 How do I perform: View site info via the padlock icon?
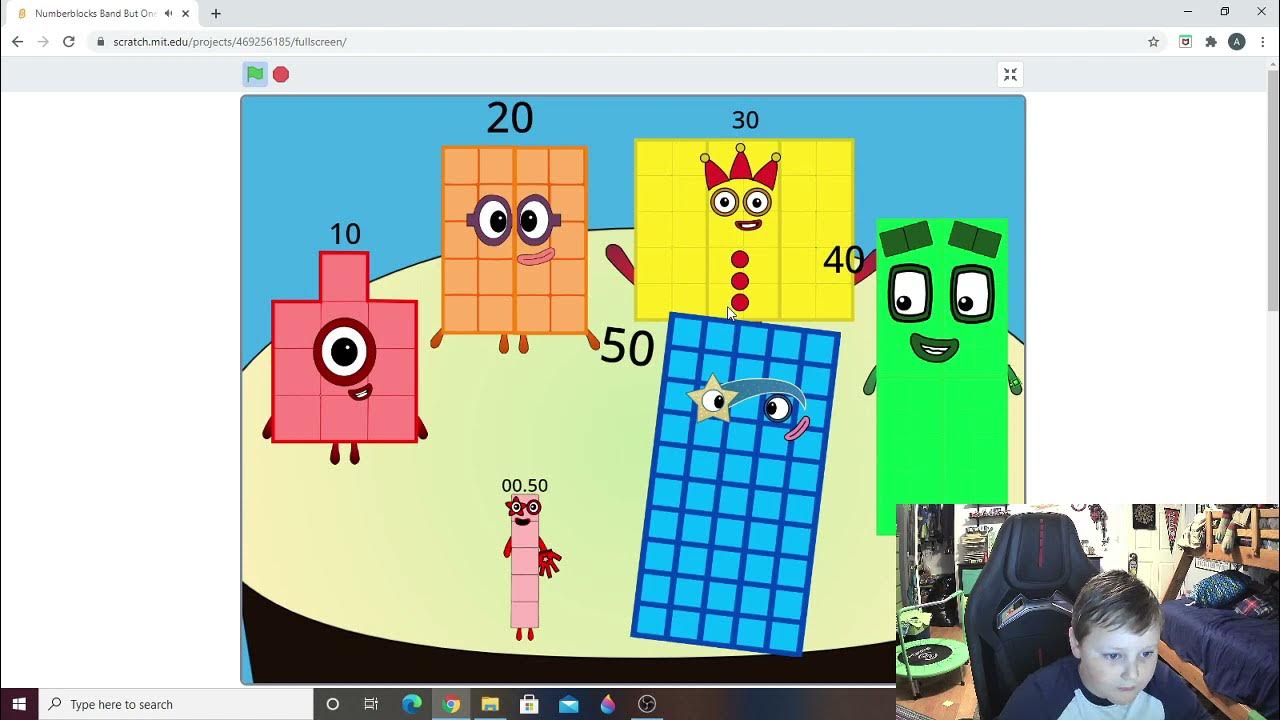tap(100, 42)
